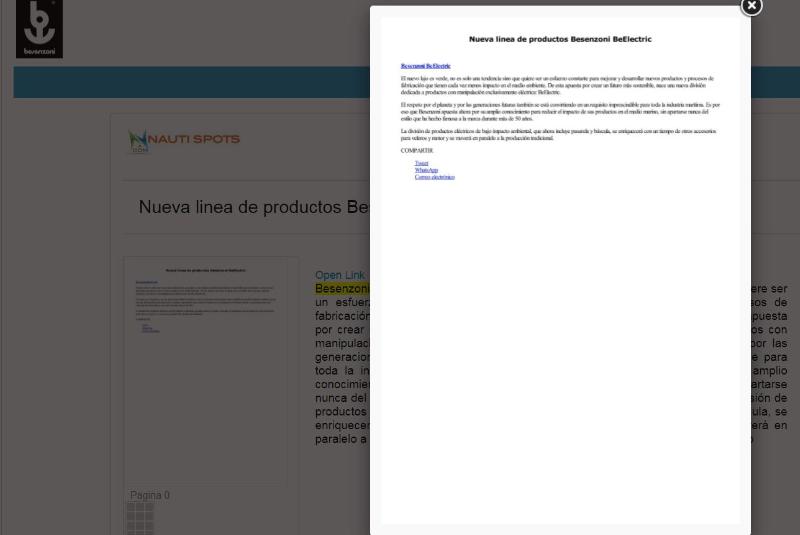
Task: Close the lightbox with the X icon
Action: click(x=751, y=7)
